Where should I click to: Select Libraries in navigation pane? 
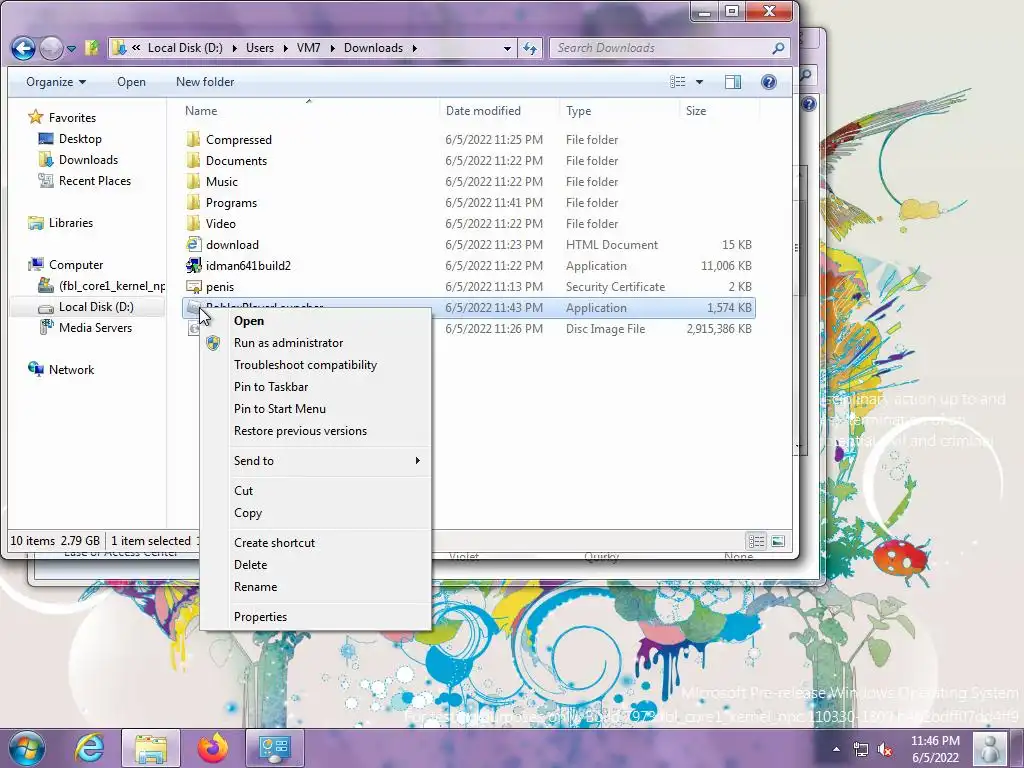71,223
